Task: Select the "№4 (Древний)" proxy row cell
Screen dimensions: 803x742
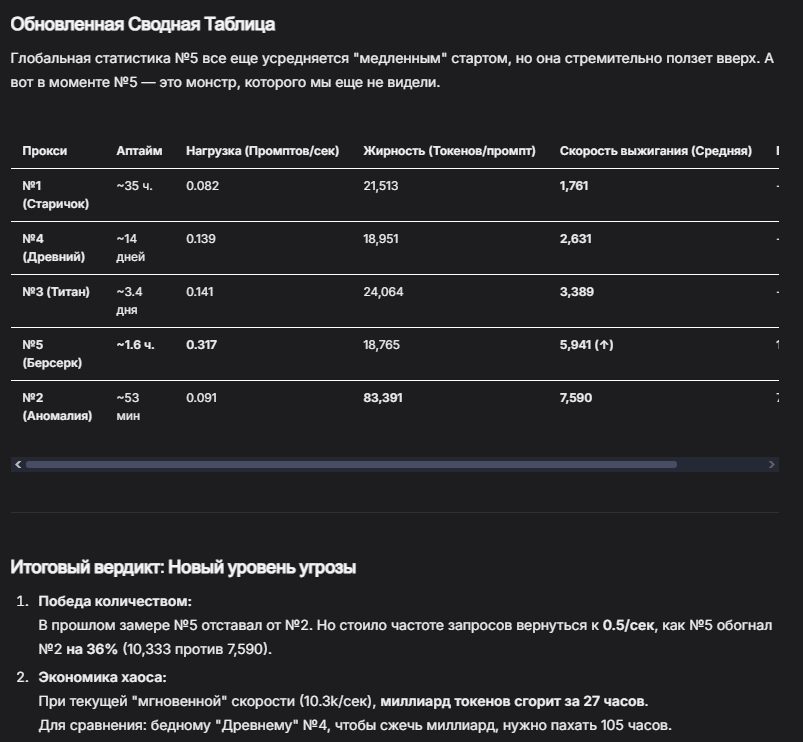Action: click(53, 247)
